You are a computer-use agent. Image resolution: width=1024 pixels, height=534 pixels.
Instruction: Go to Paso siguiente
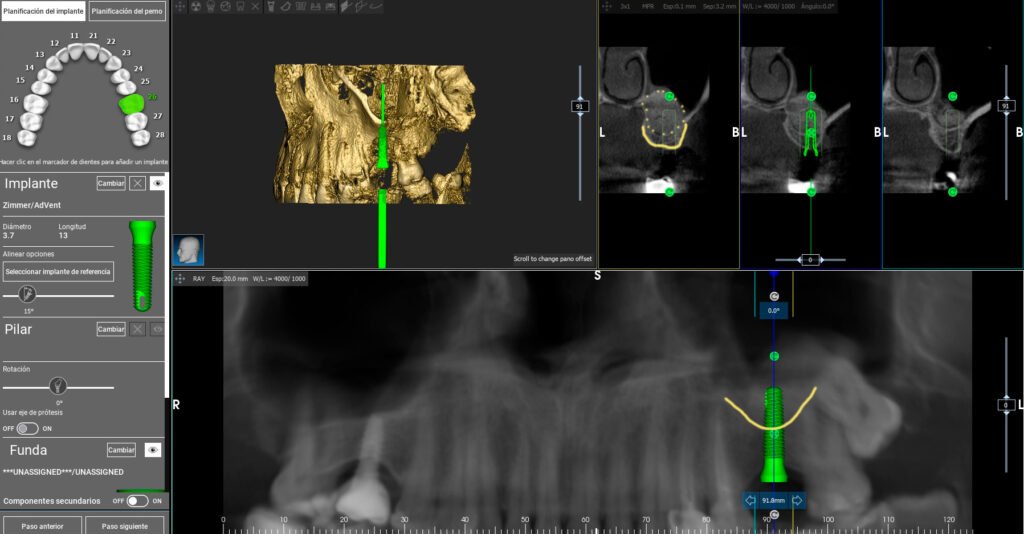tap(125, 526)
